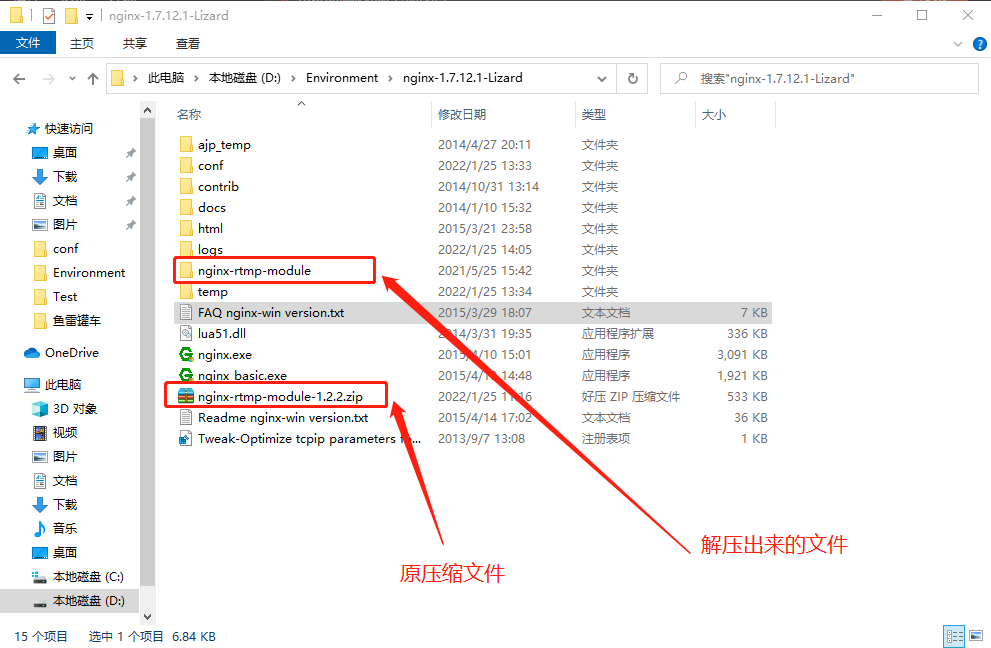
Task: Click 此电脑 in the address breadcrumb
Action: (x=166, y=78)
